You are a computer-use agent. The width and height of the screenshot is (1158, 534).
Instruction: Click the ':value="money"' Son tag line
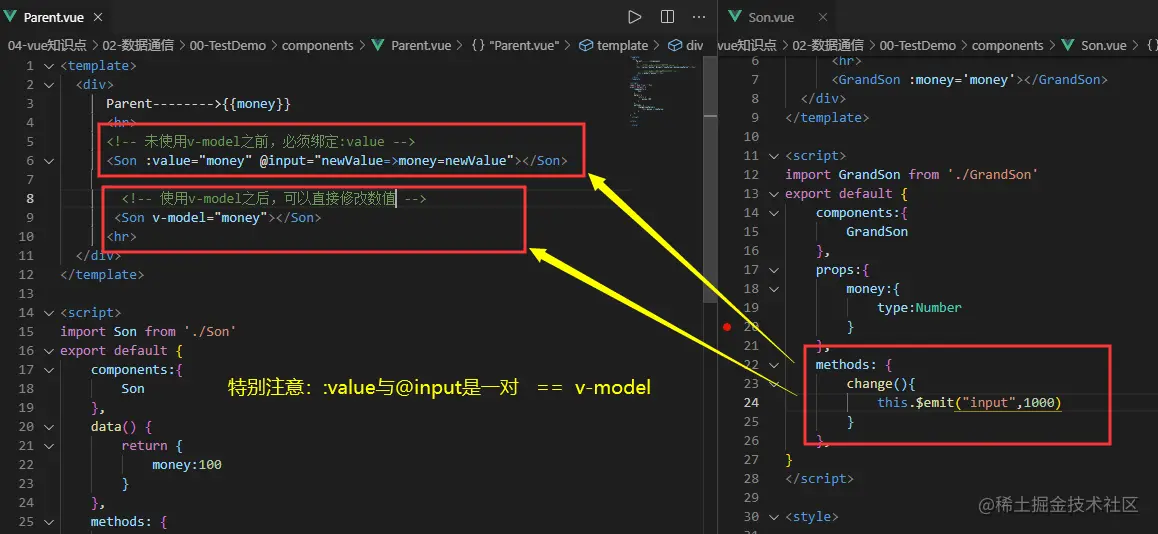click(x=337, y=161)
